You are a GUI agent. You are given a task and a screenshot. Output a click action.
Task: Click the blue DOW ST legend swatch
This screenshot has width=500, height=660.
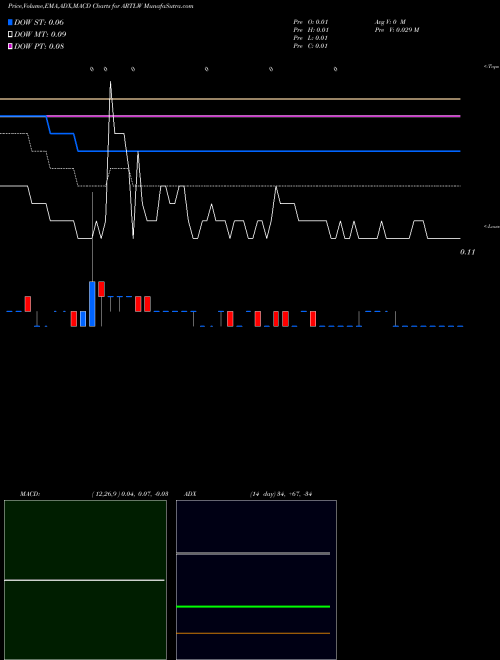[x=10, y=22]
